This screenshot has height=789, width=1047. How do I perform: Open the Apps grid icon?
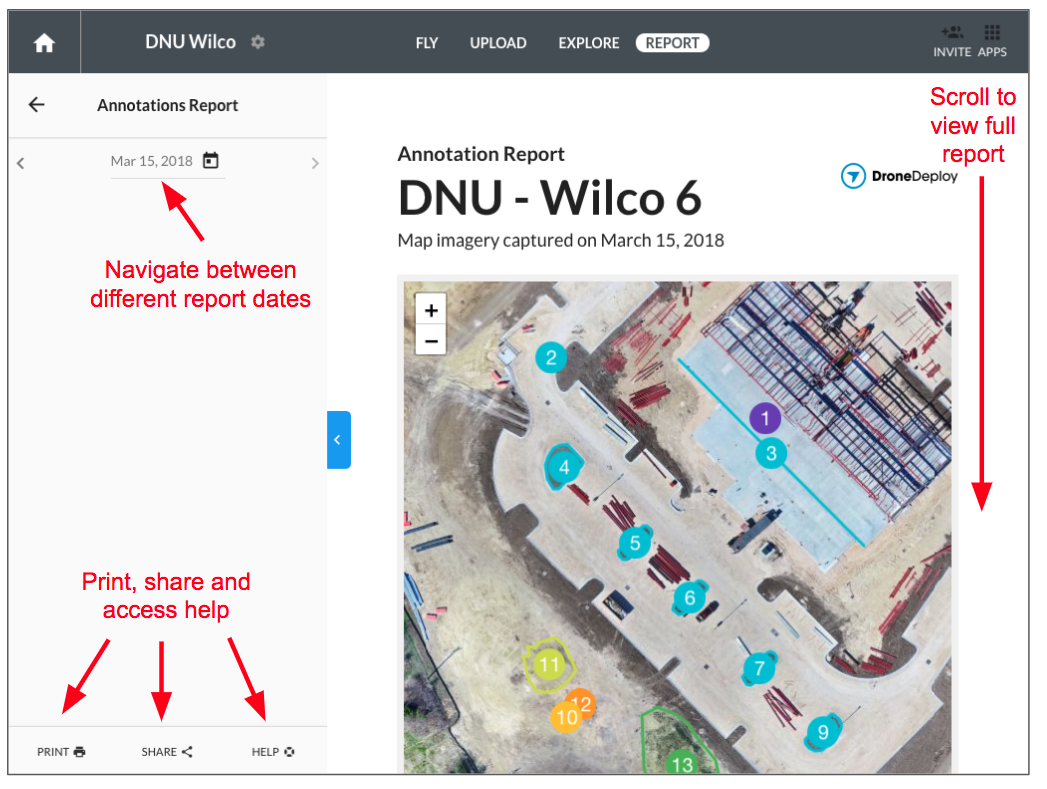[x=992, y=32]
